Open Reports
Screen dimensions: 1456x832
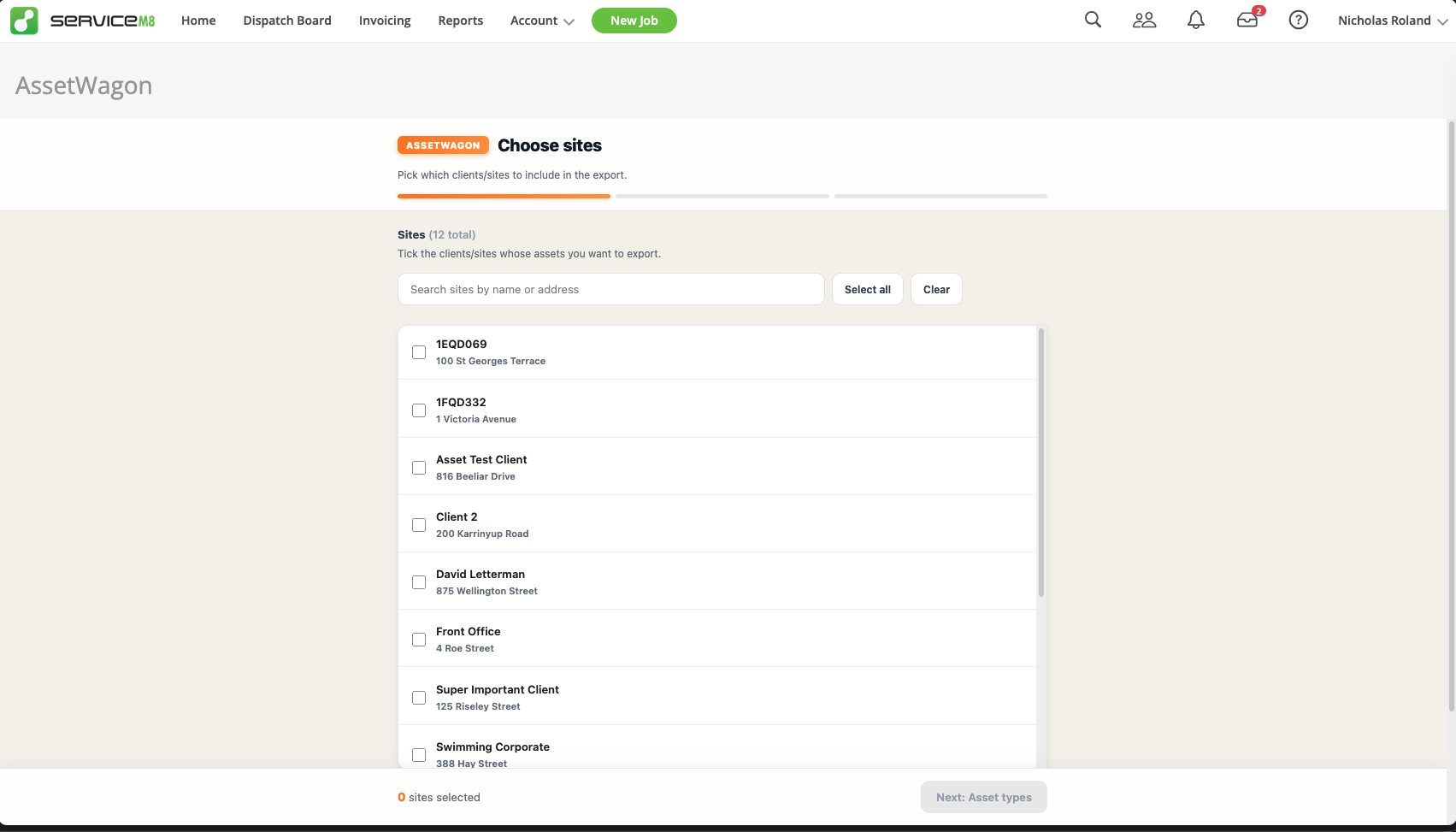point(461,21)
